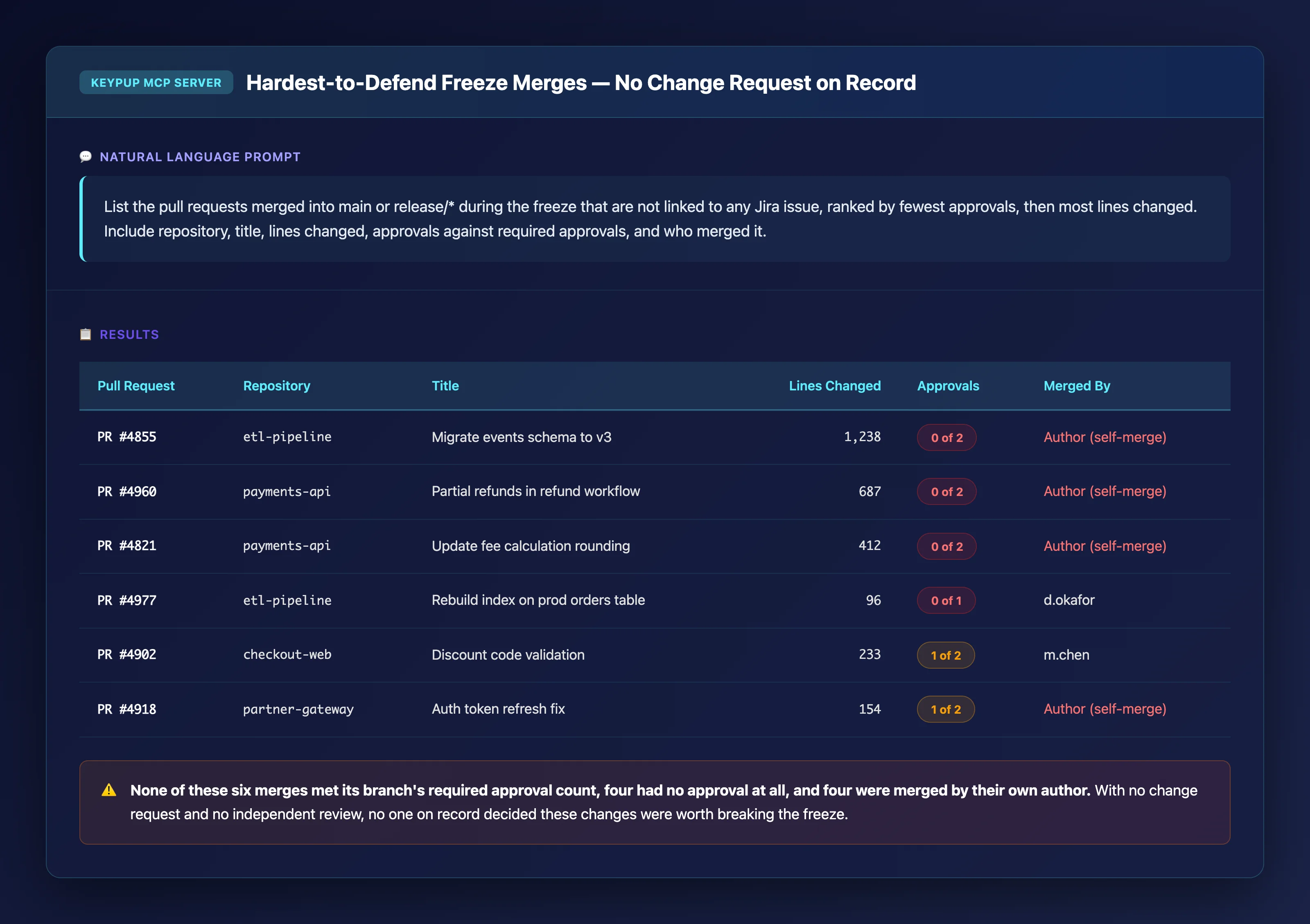Viewport: 1310px width, 924px height.
Task: Select PR #4977 in the table
Action: pos(126,600)
